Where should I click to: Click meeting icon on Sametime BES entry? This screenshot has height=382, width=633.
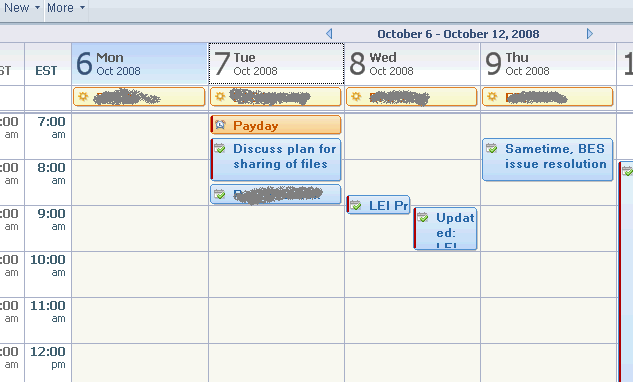(x=492, y=148)
